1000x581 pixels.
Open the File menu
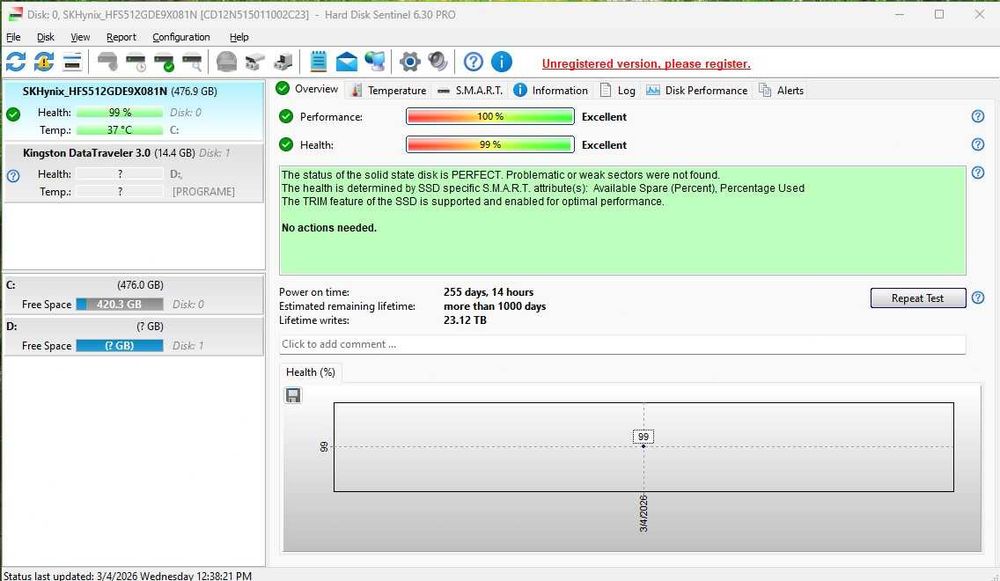13,37
